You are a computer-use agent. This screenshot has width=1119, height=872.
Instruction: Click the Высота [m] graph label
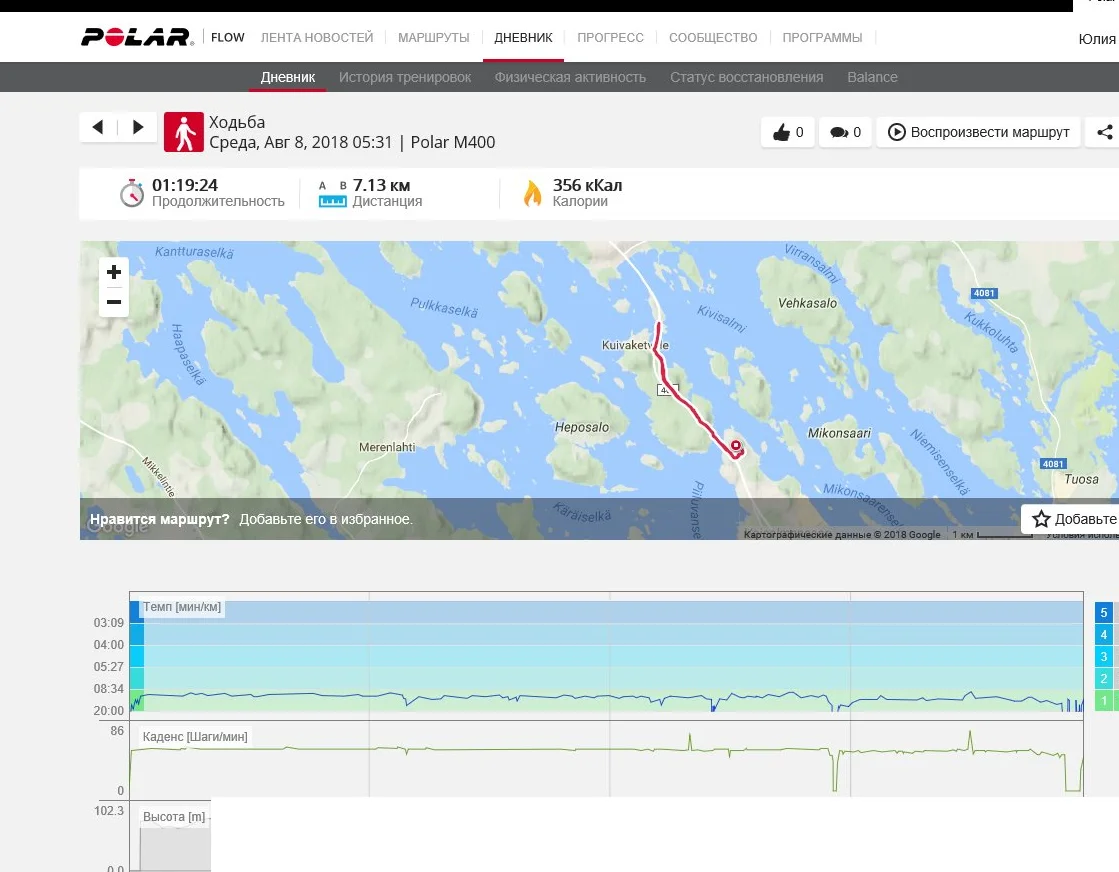pos(174,816)
